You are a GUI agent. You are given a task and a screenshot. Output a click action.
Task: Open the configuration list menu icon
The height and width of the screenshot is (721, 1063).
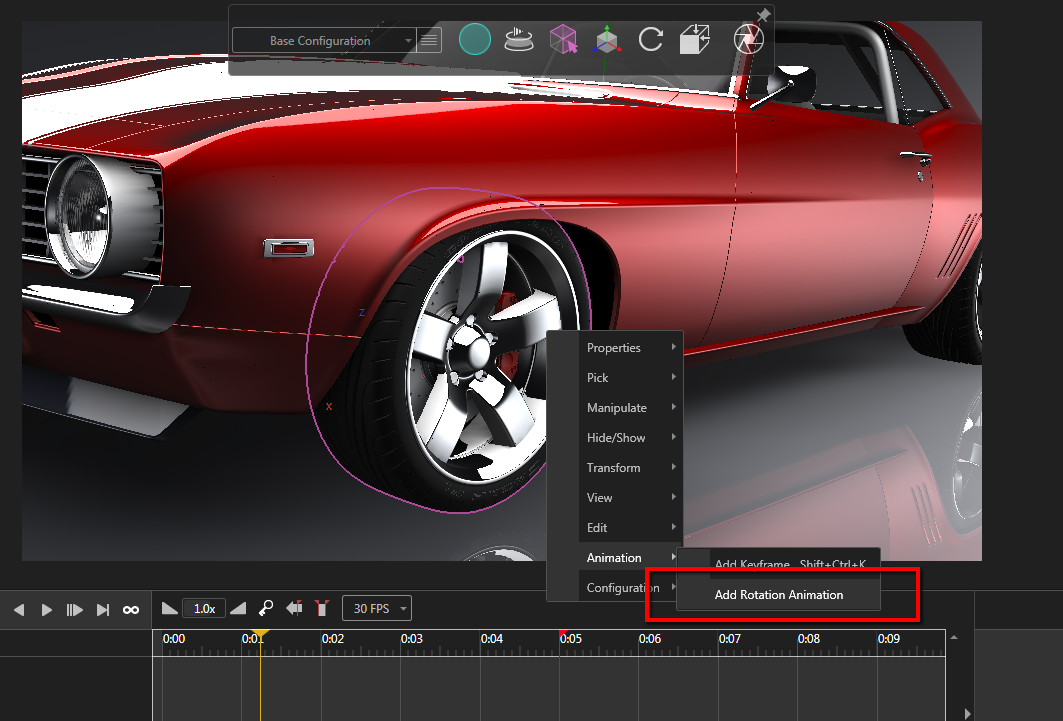click(x=429, y=41)
